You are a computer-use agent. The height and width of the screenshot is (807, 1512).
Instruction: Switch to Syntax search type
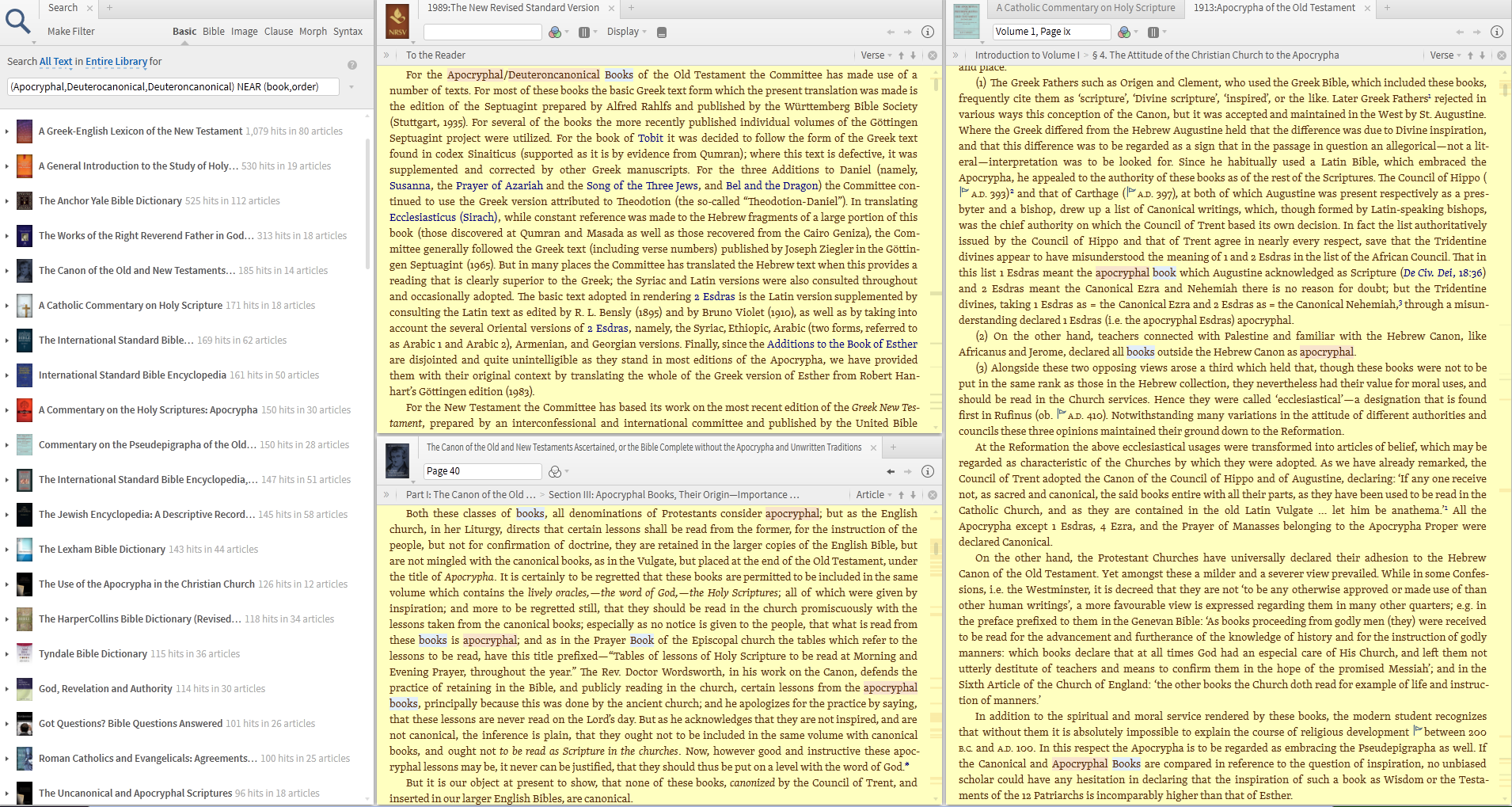tap(348, 32)
